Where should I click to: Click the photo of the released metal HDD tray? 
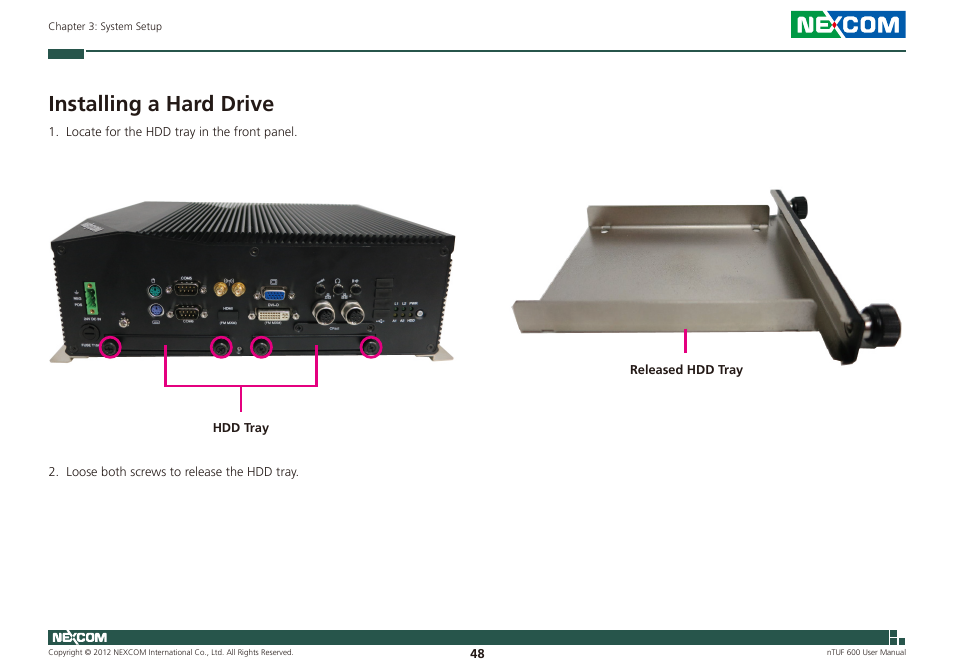click(707, 277)
